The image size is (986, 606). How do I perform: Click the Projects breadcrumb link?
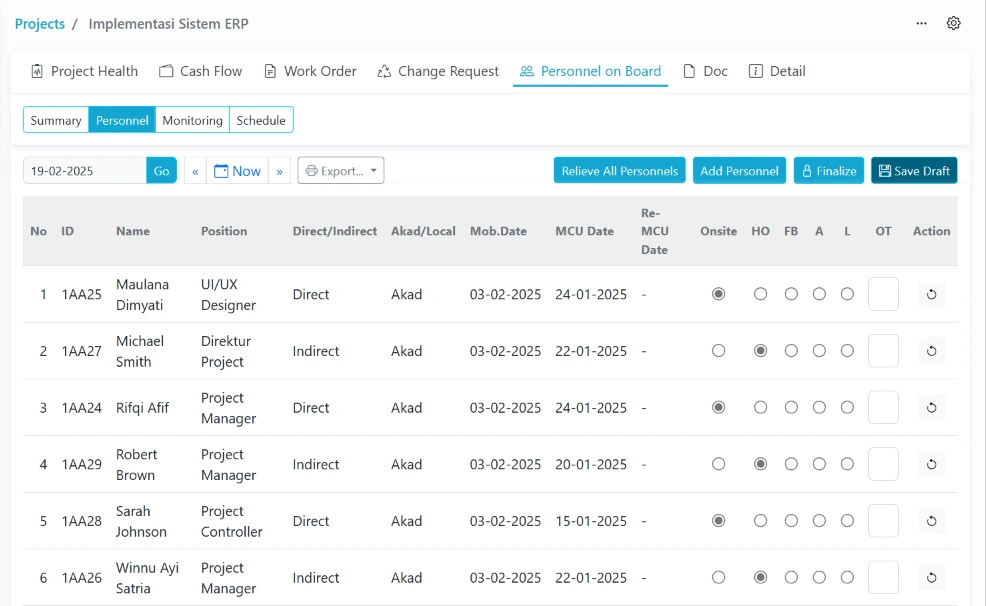click(x=40, y=23)
